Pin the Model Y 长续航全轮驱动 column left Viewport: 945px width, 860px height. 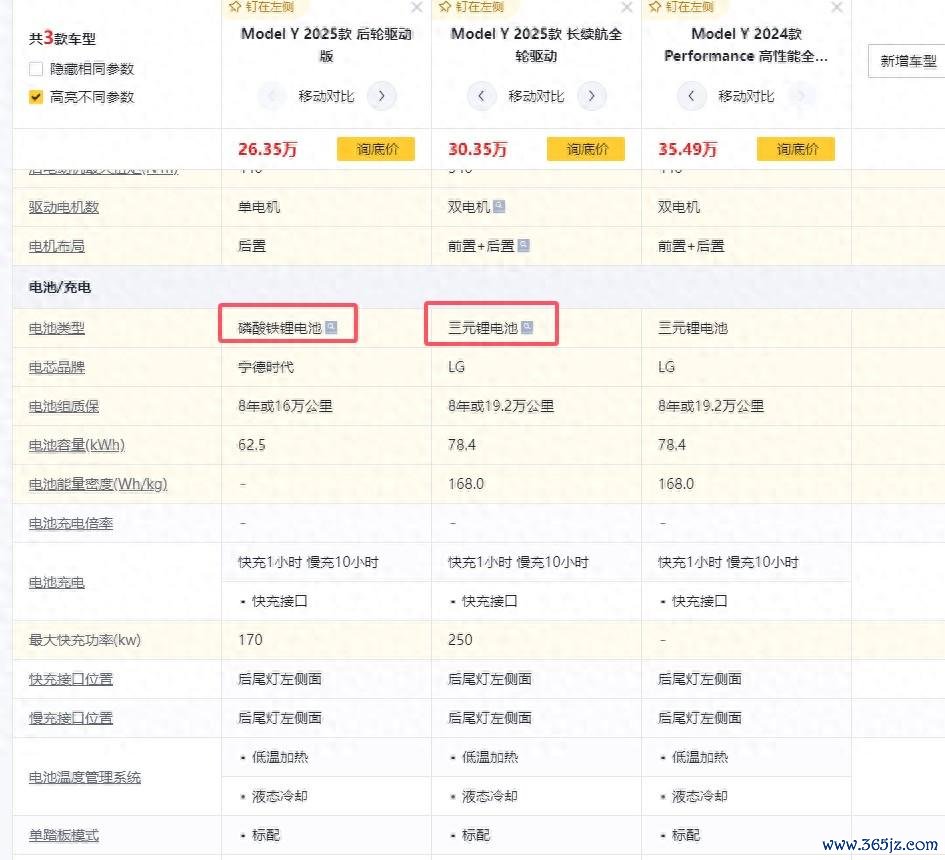pos(471,7)
